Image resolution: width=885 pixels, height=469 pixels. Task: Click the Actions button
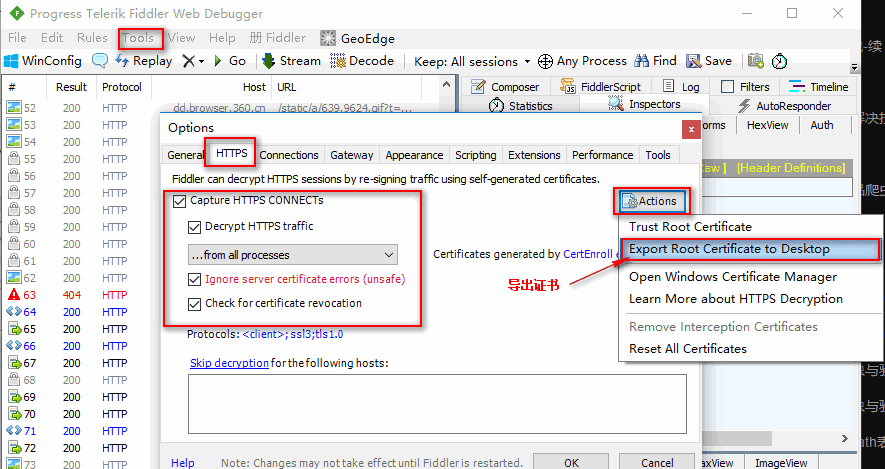pyautogui.click(x=651, y=201)
